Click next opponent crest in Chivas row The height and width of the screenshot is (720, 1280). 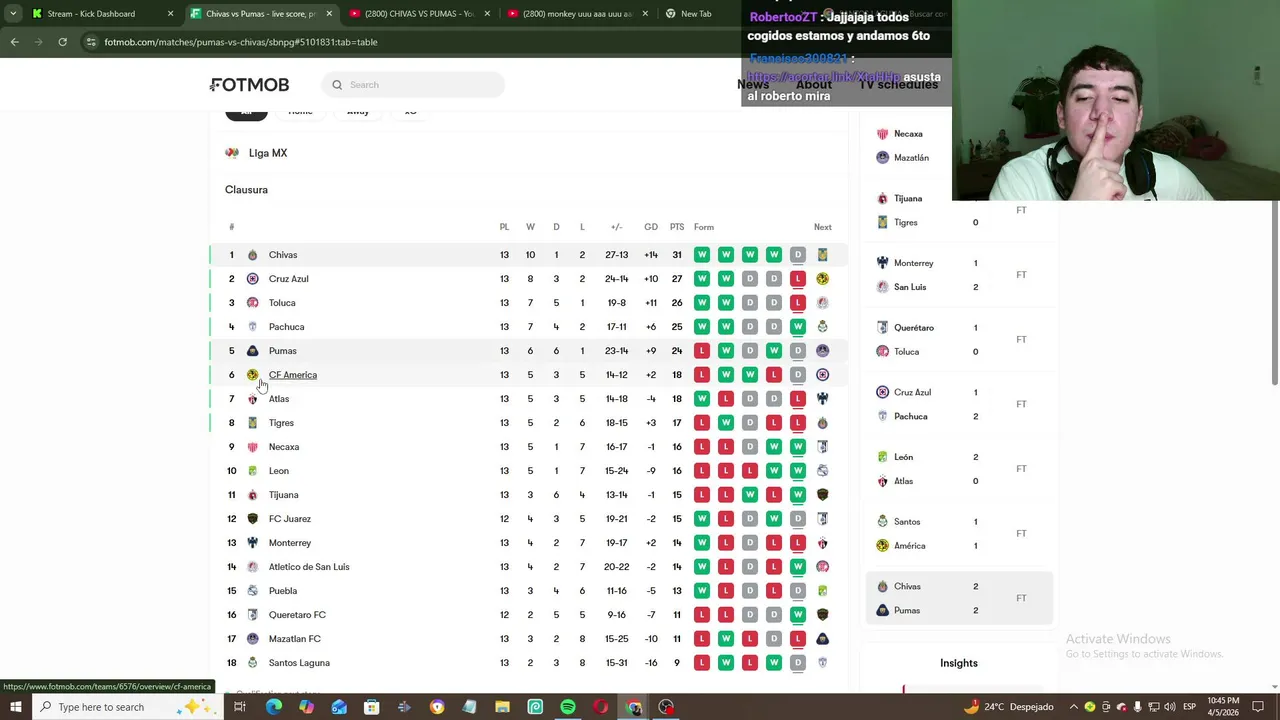(822, 255)
